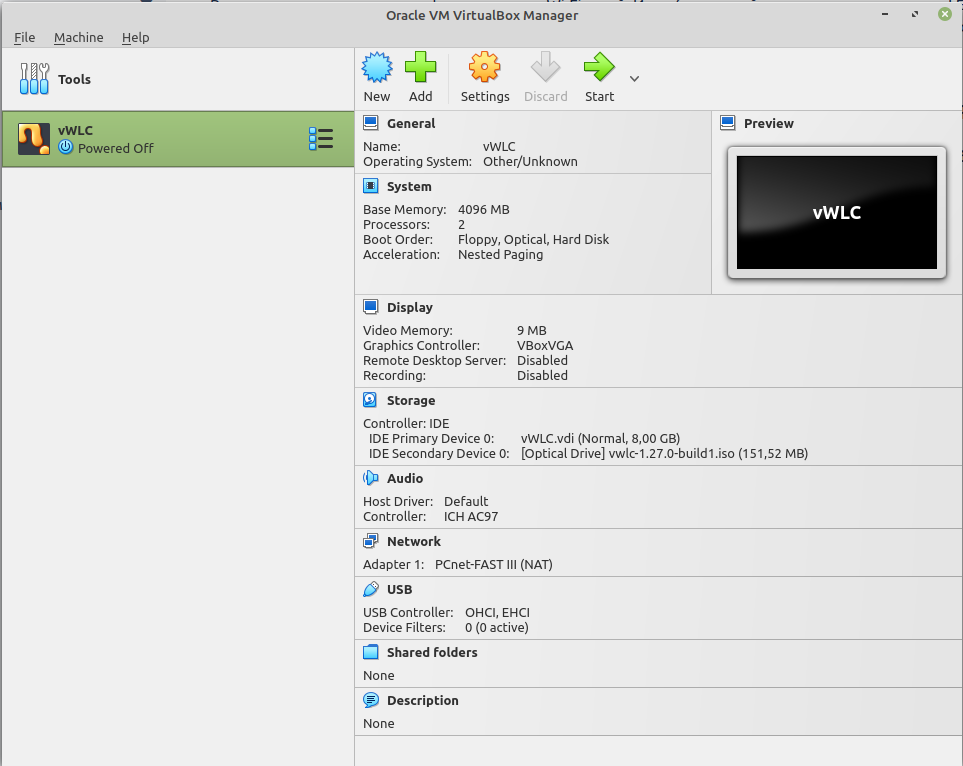Open the Machine menu

pos(79,37)
